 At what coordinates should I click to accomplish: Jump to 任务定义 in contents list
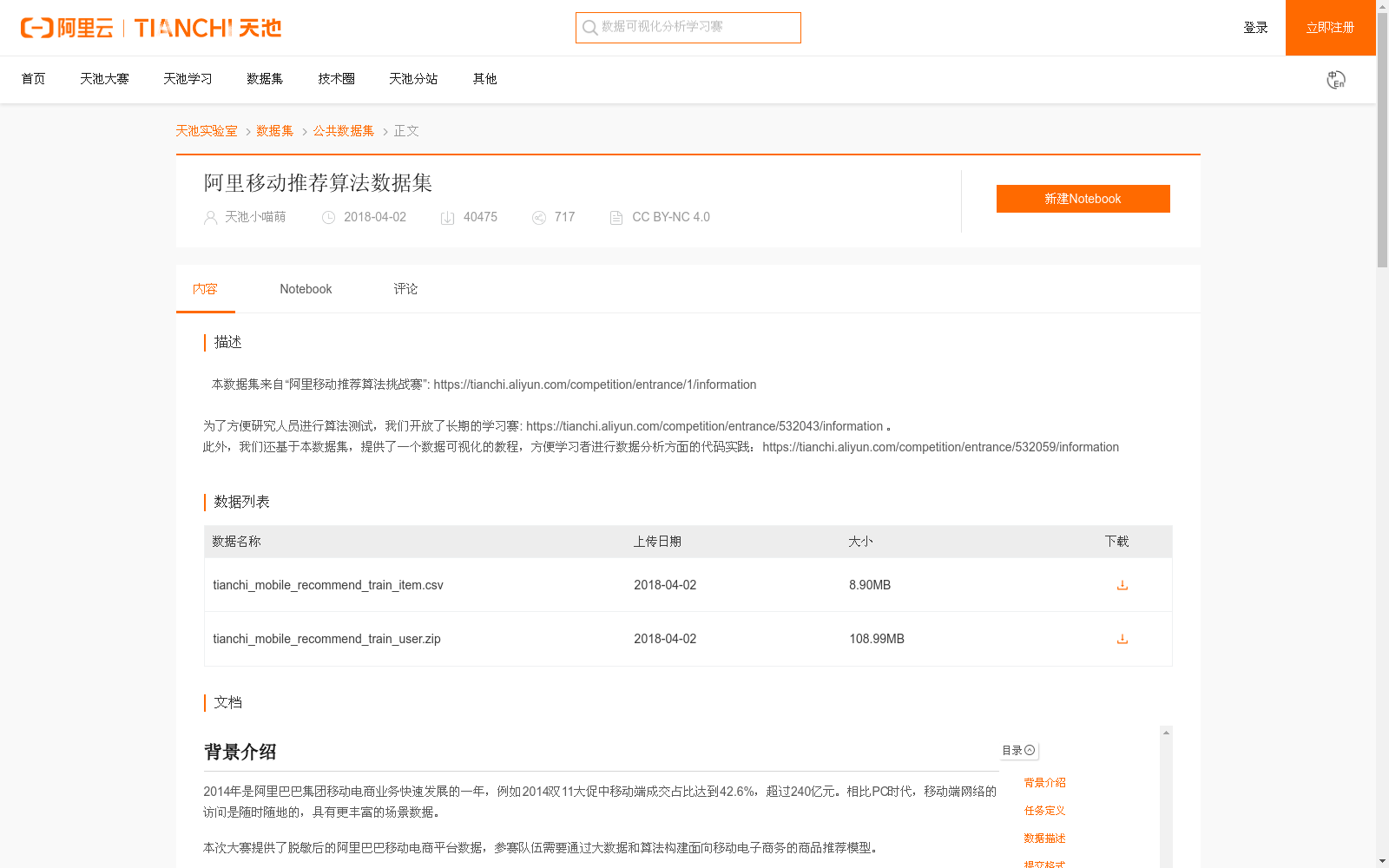click(x=1044, y=811)
